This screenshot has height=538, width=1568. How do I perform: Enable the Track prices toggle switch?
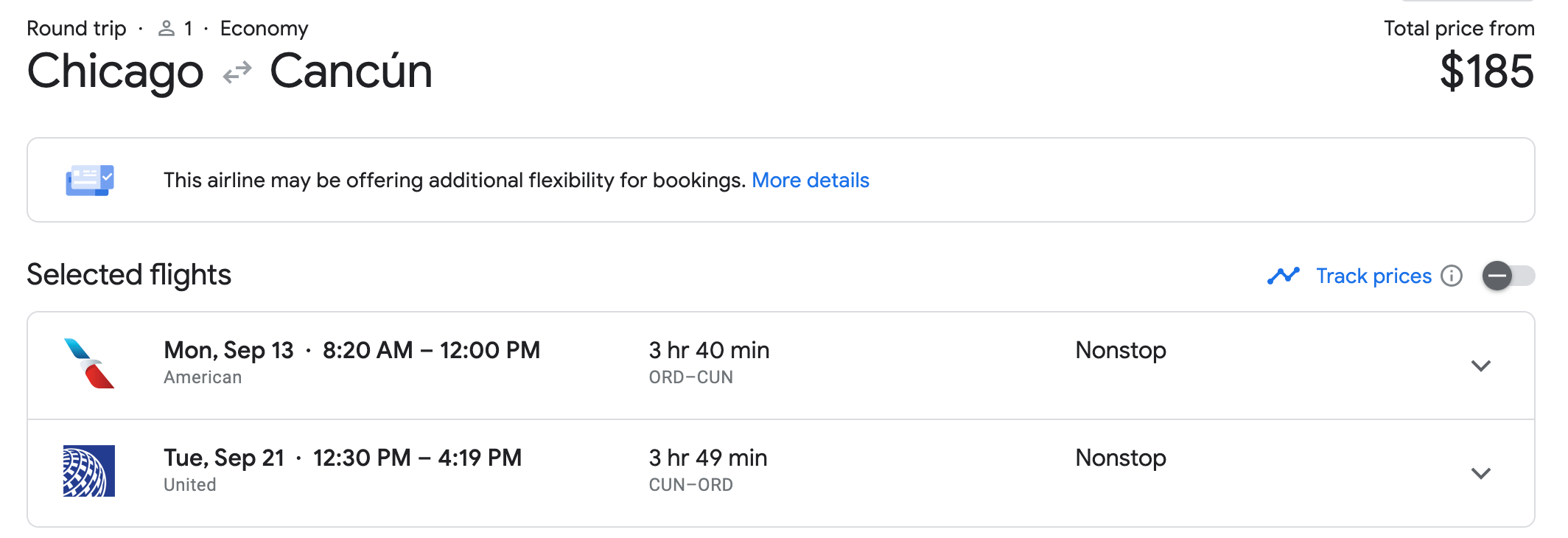[1508, 276]
